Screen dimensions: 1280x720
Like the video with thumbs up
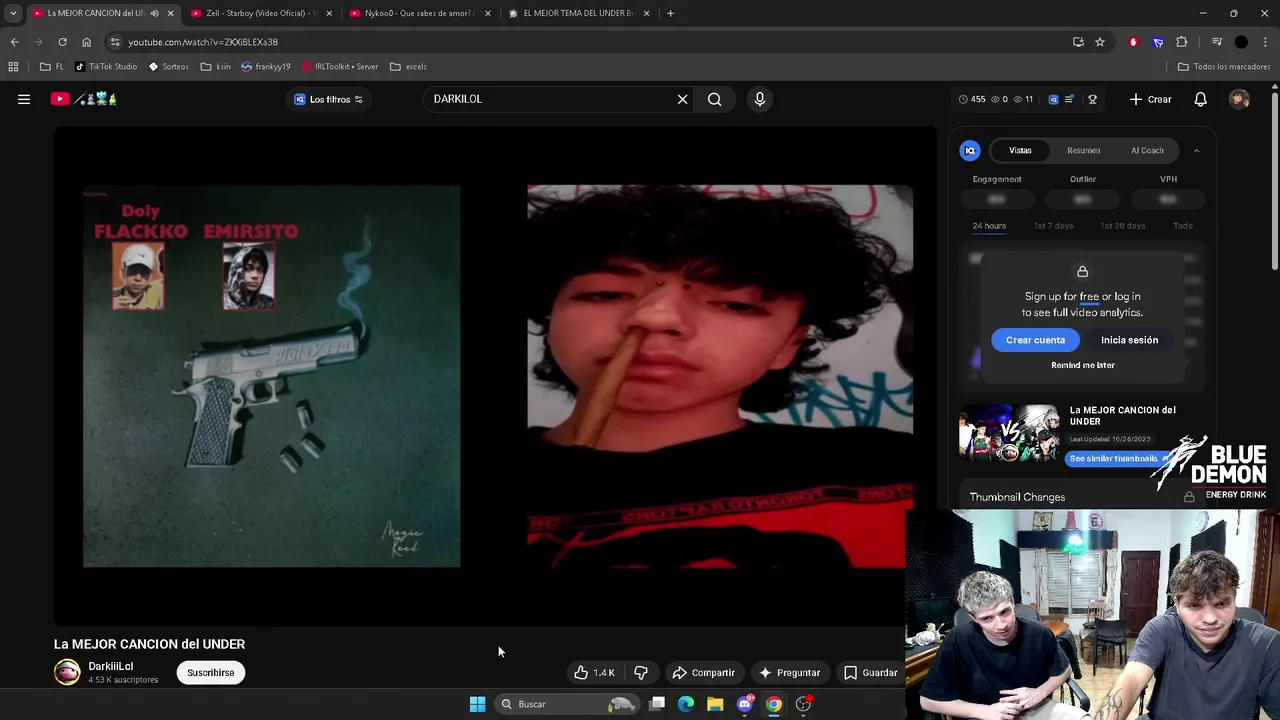click(594, 673)
